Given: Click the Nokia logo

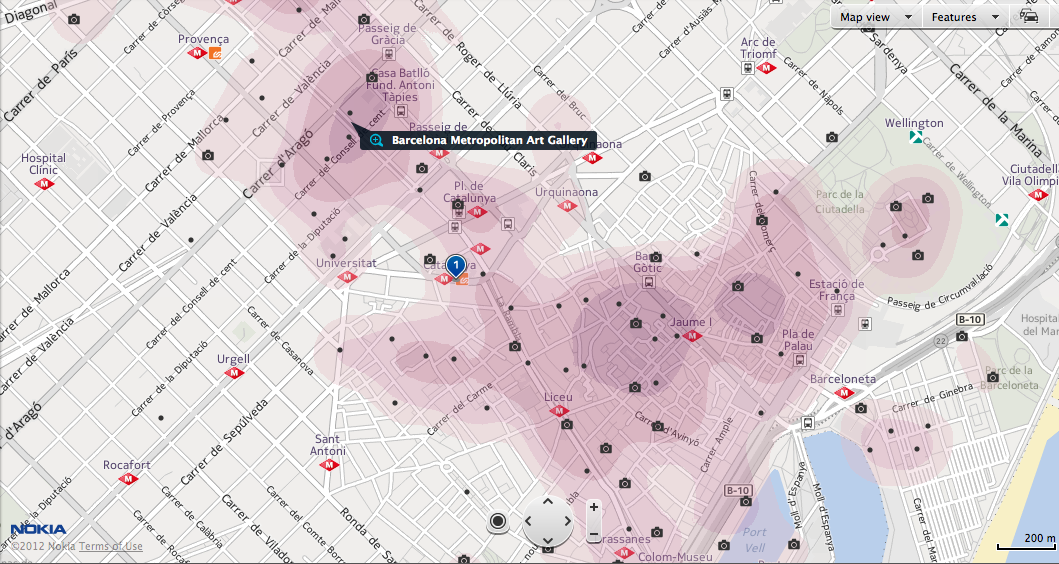Looking at the screenshot, I should coord(38,530).
